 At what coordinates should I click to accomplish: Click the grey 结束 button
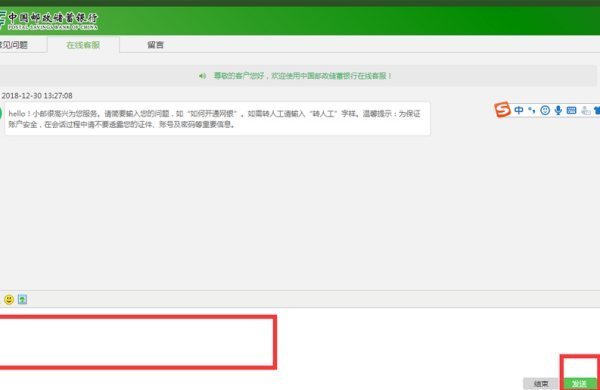tap(541, 383)
